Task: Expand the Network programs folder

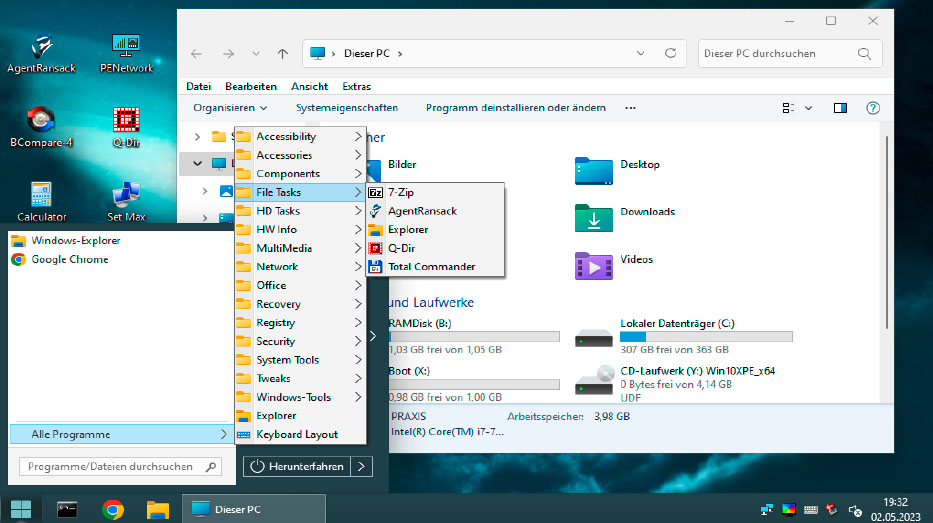Action: pyautogui.click(x=300, y=267)
